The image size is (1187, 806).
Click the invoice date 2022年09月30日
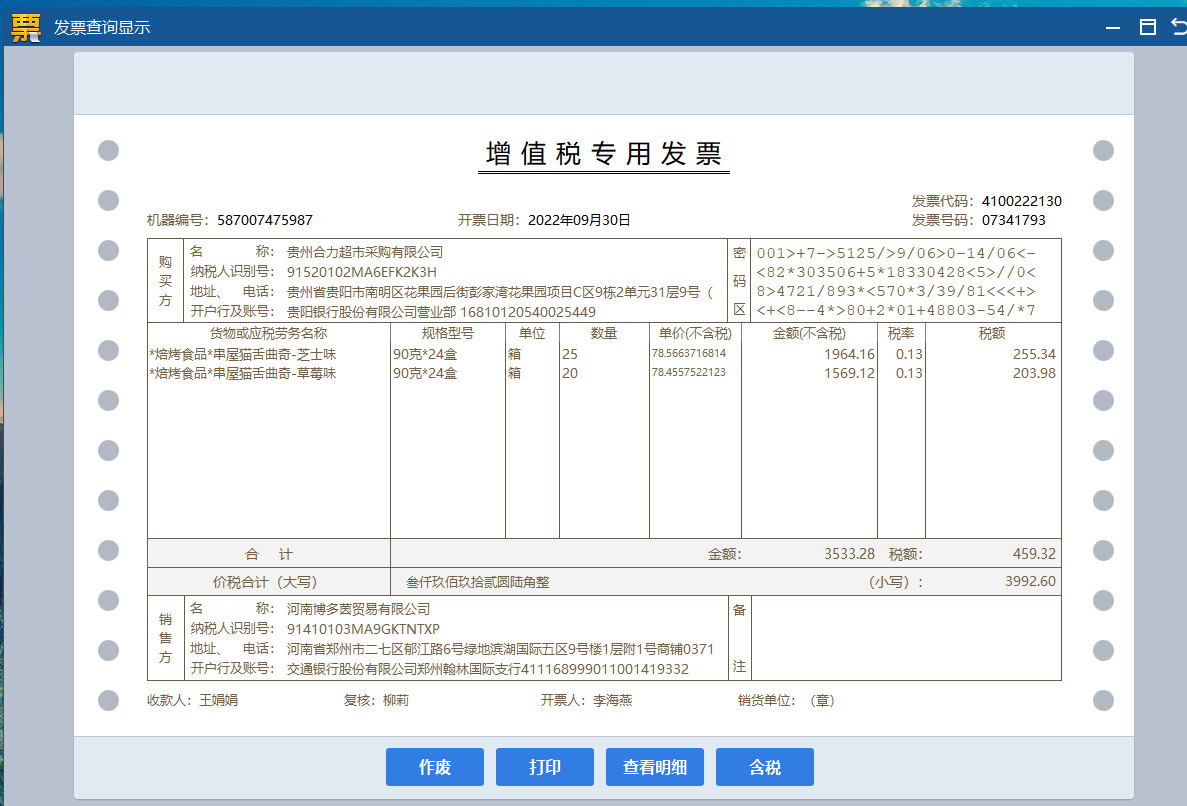tap(578, 220)
